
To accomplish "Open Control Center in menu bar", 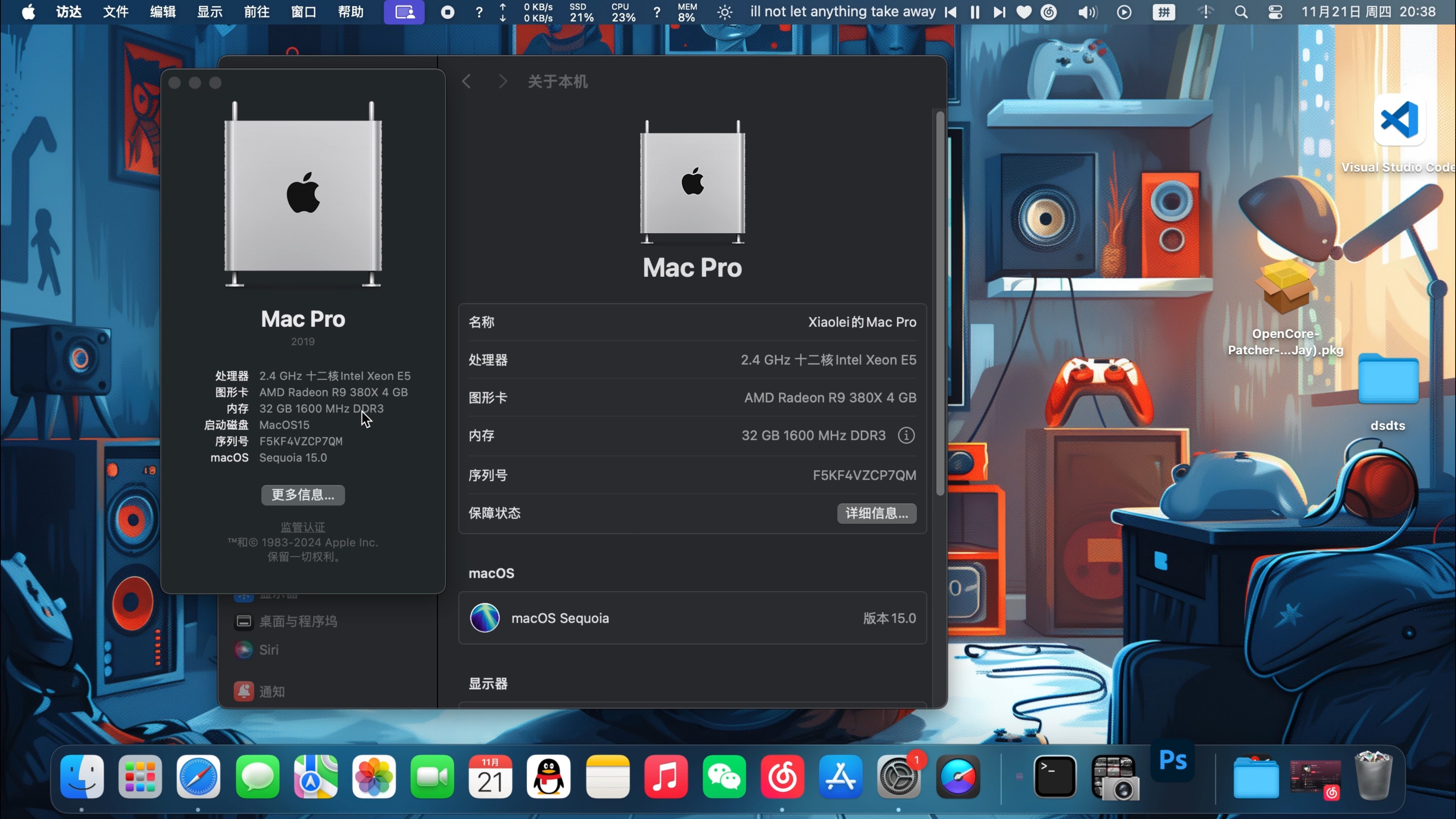I will [1275, 12].
